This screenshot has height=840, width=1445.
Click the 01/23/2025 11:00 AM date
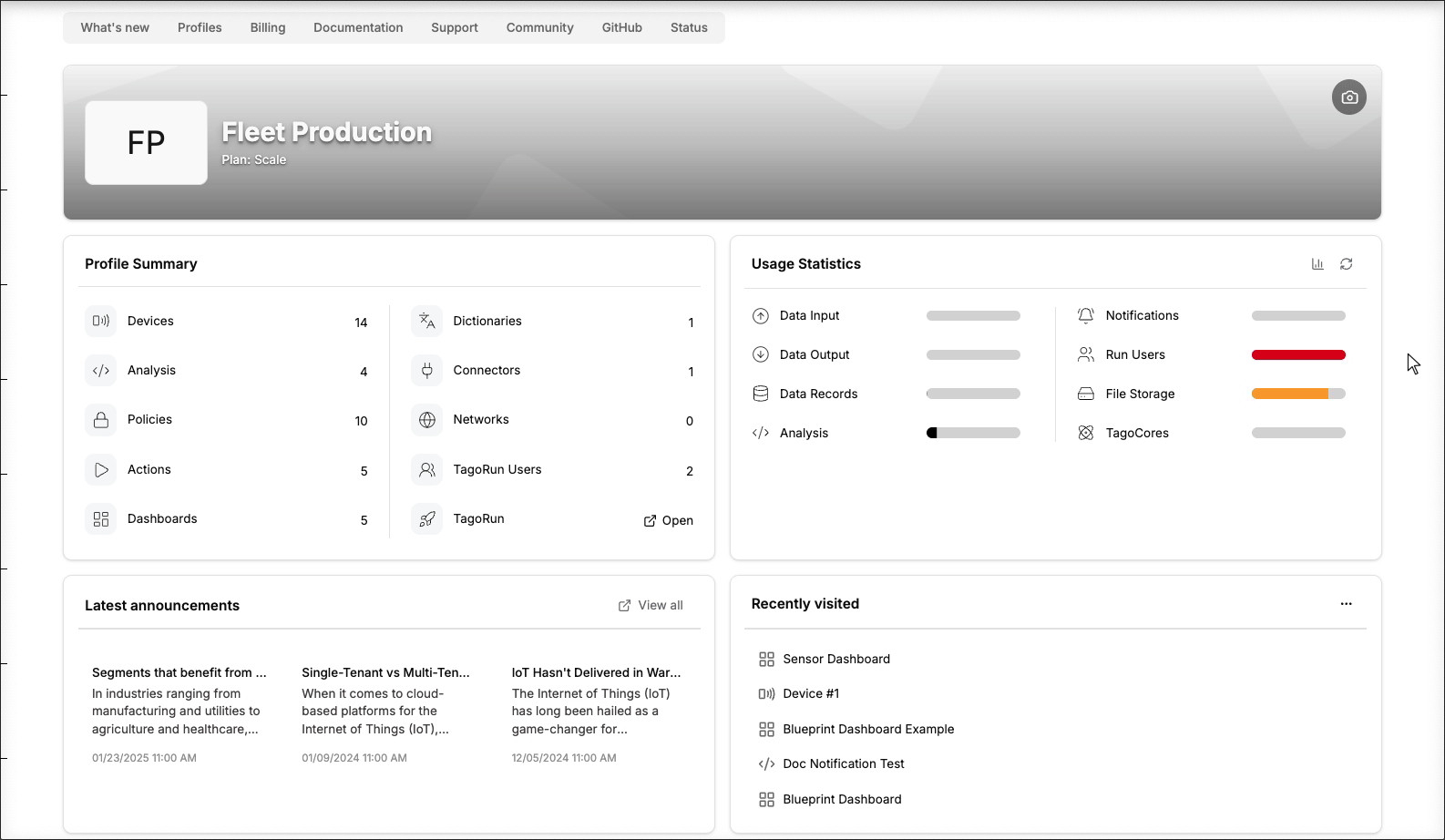click(144, 758)
